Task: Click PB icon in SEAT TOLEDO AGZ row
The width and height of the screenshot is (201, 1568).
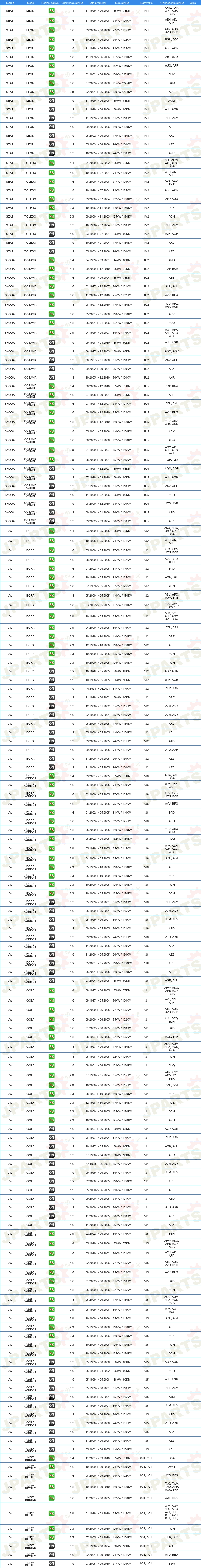Action: coord(52,207)
